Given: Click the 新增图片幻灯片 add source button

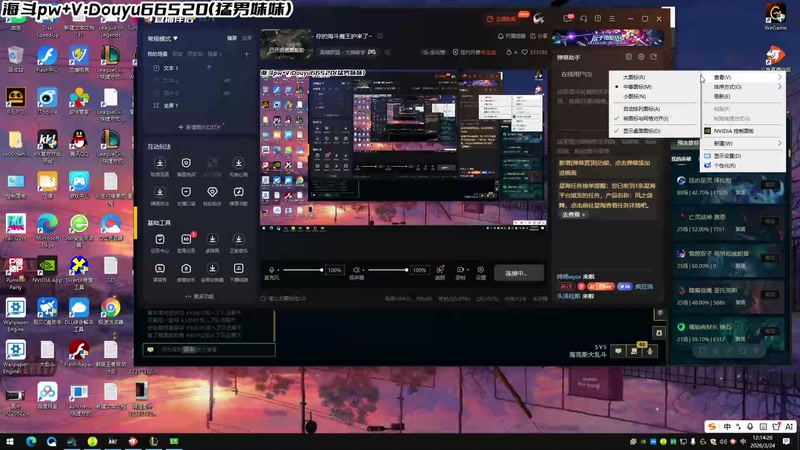Looking at the screenshot, I should pyautogui.click(x=201, y=127).
